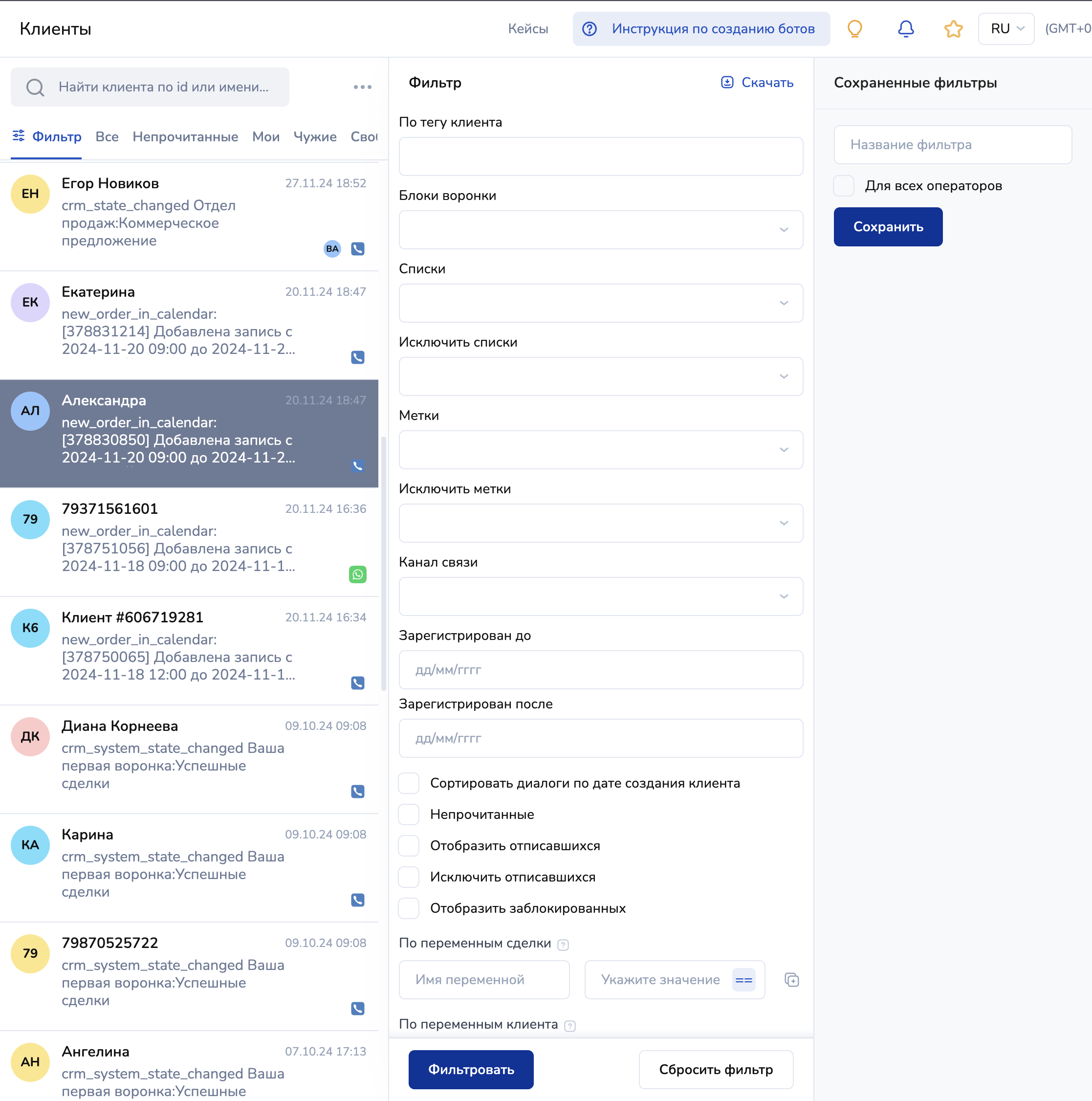The width and height of the screenshot is (1092, 1101).
Task: Open the Клиент #606719281 conversation
Action: click(189, 651)
